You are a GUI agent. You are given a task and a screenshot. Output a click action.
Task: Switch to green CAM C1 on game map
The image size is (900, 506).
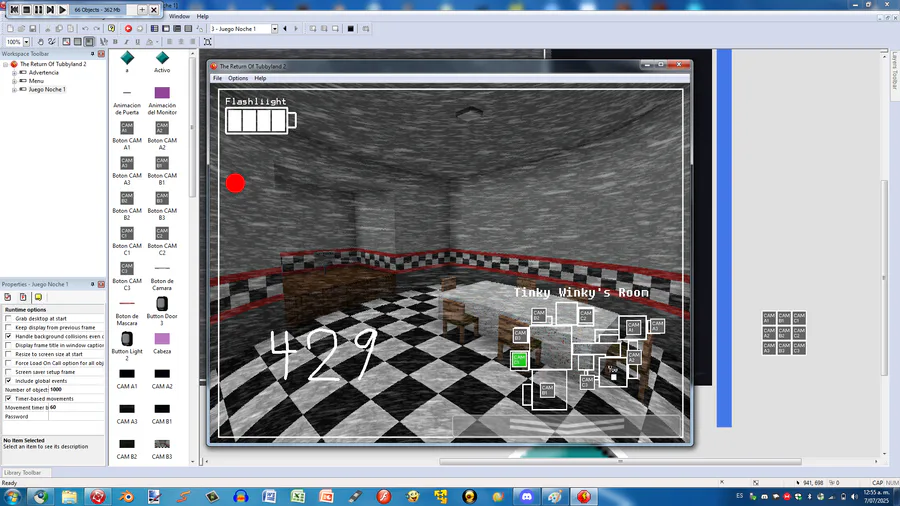pos(519,360)
